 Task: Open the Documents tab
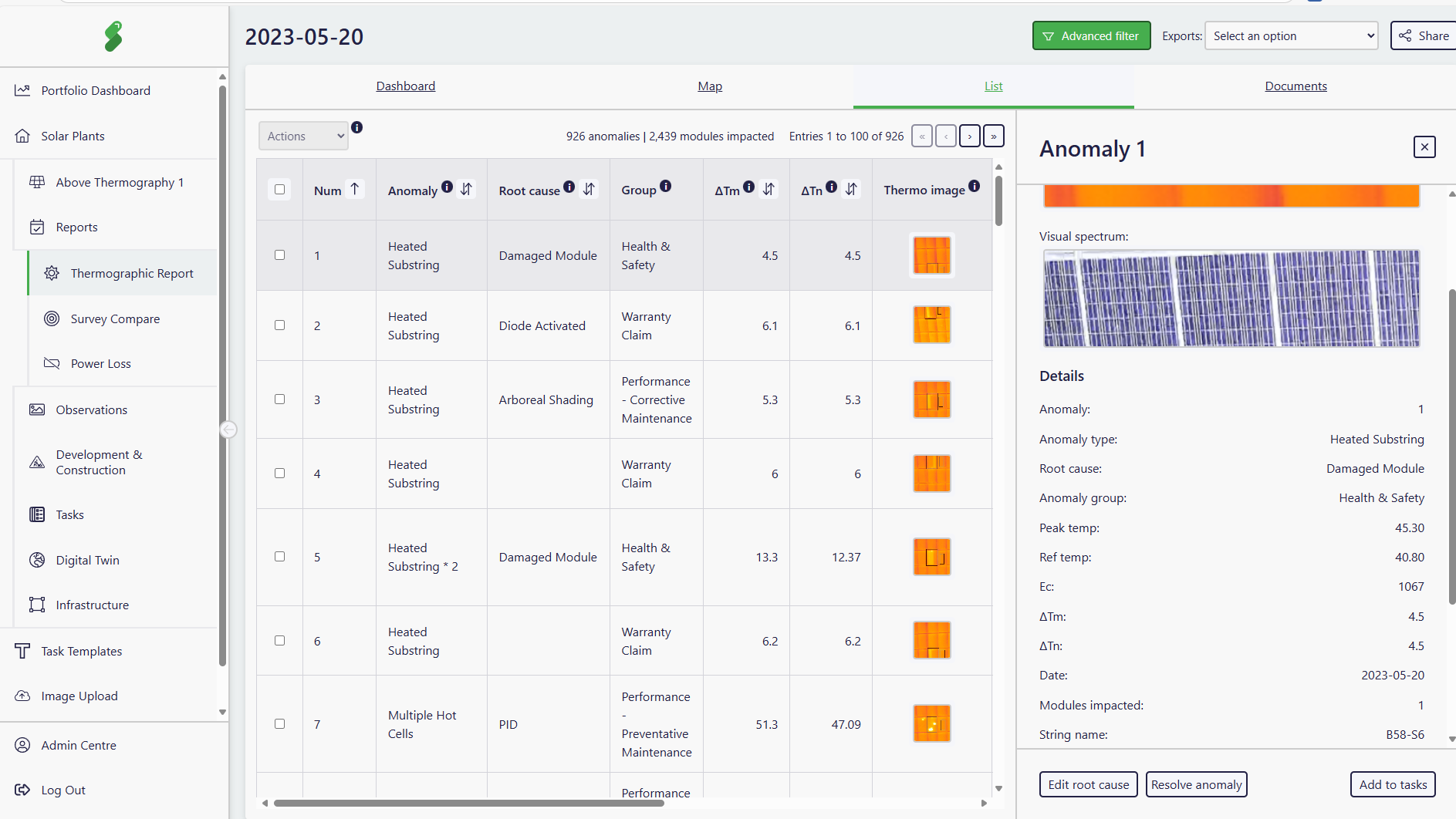(x=1296, y=86)
